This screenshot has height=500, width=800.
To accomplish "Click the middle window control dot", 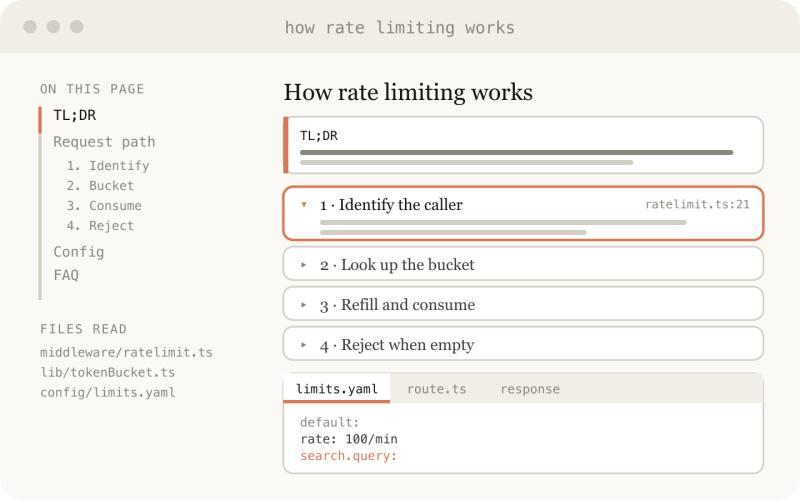I will point(54,27).
